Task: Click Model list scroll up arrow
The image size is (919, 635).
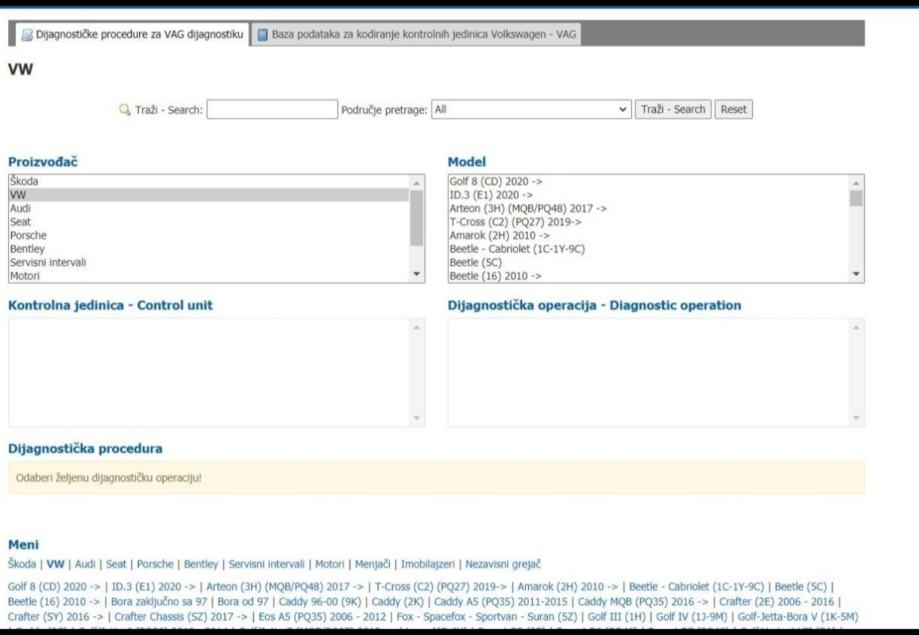Action: point(856,183)
